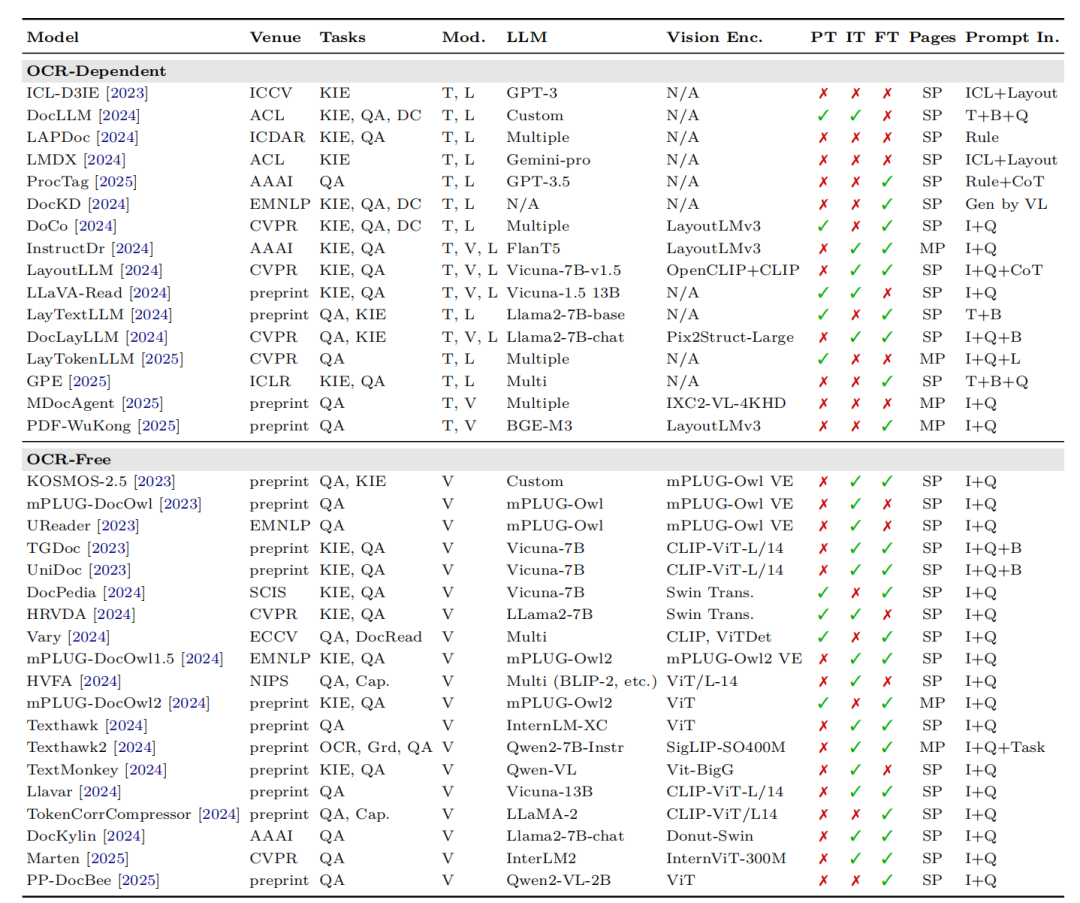Click the "QA, DocRead" tasks cell

tap(371, 637)
